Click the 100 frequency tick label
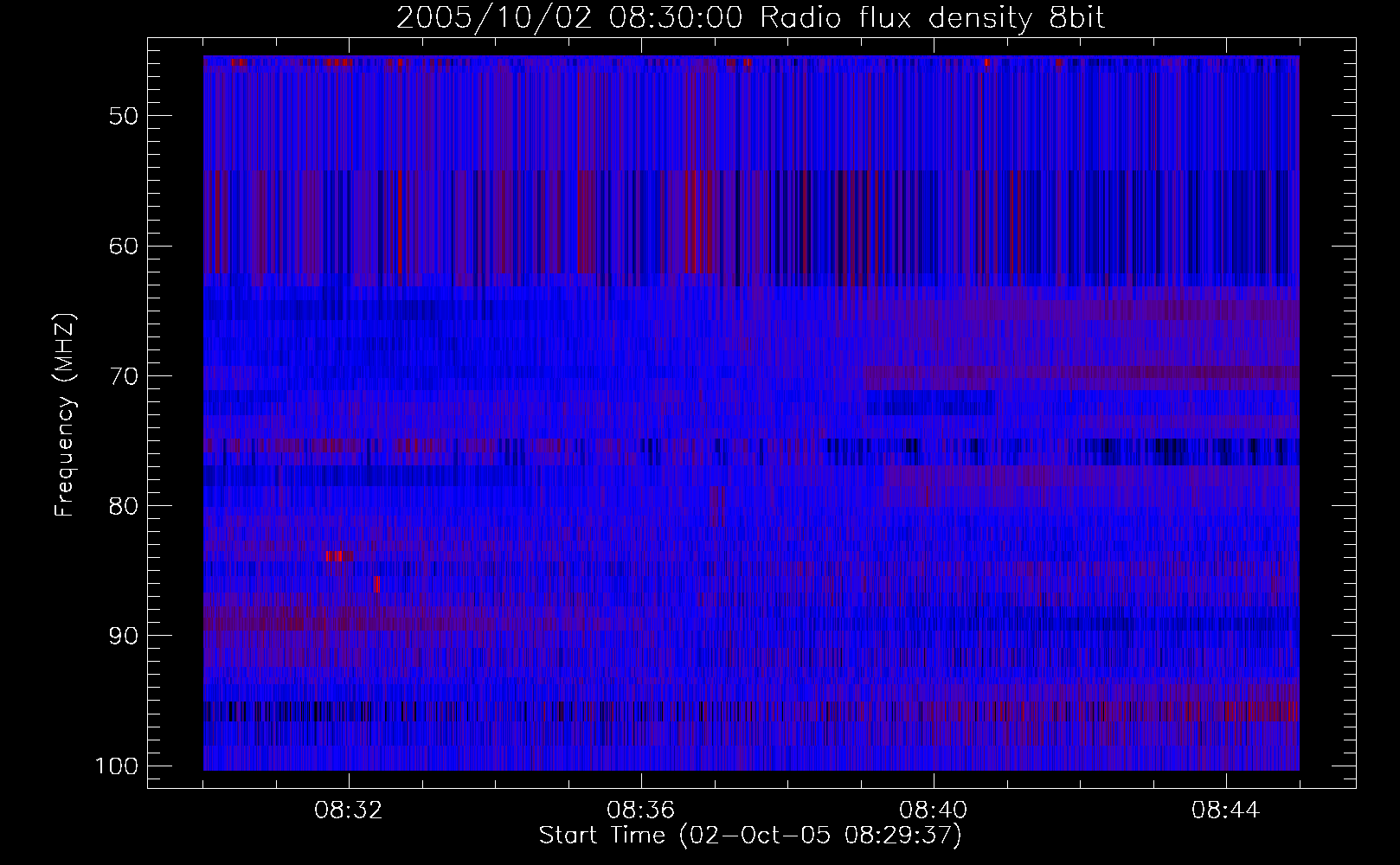This screenshot has width=1400, height=865. click(116, 766)
